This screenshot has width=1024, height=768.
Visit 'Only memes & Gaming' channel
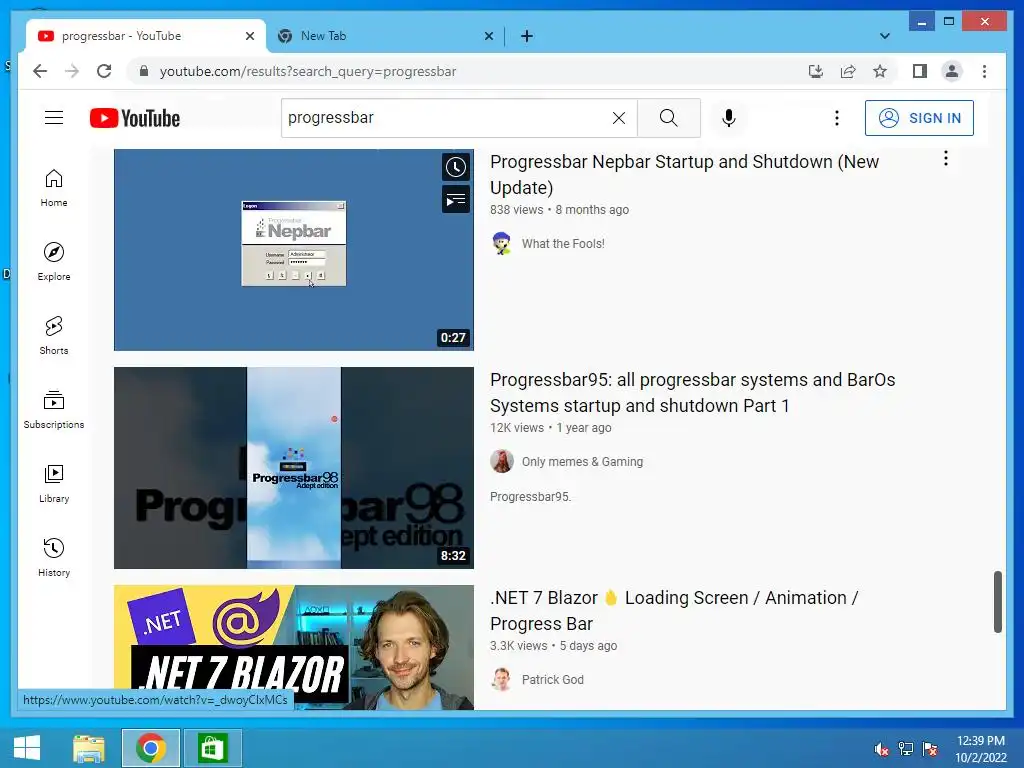point(583,462)
